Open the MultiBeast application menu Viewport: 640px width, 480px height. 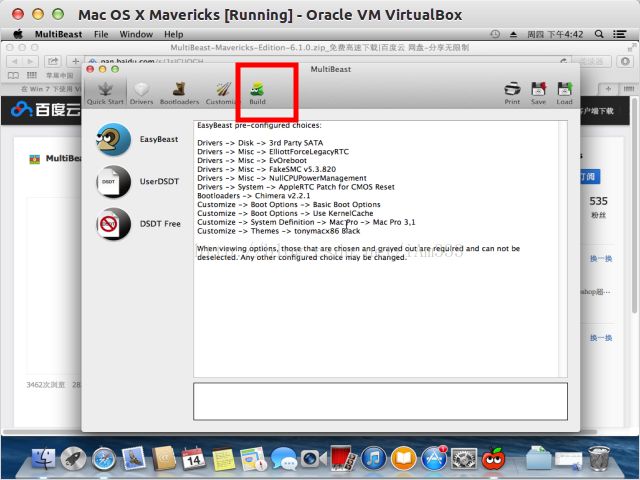point(58,34)
